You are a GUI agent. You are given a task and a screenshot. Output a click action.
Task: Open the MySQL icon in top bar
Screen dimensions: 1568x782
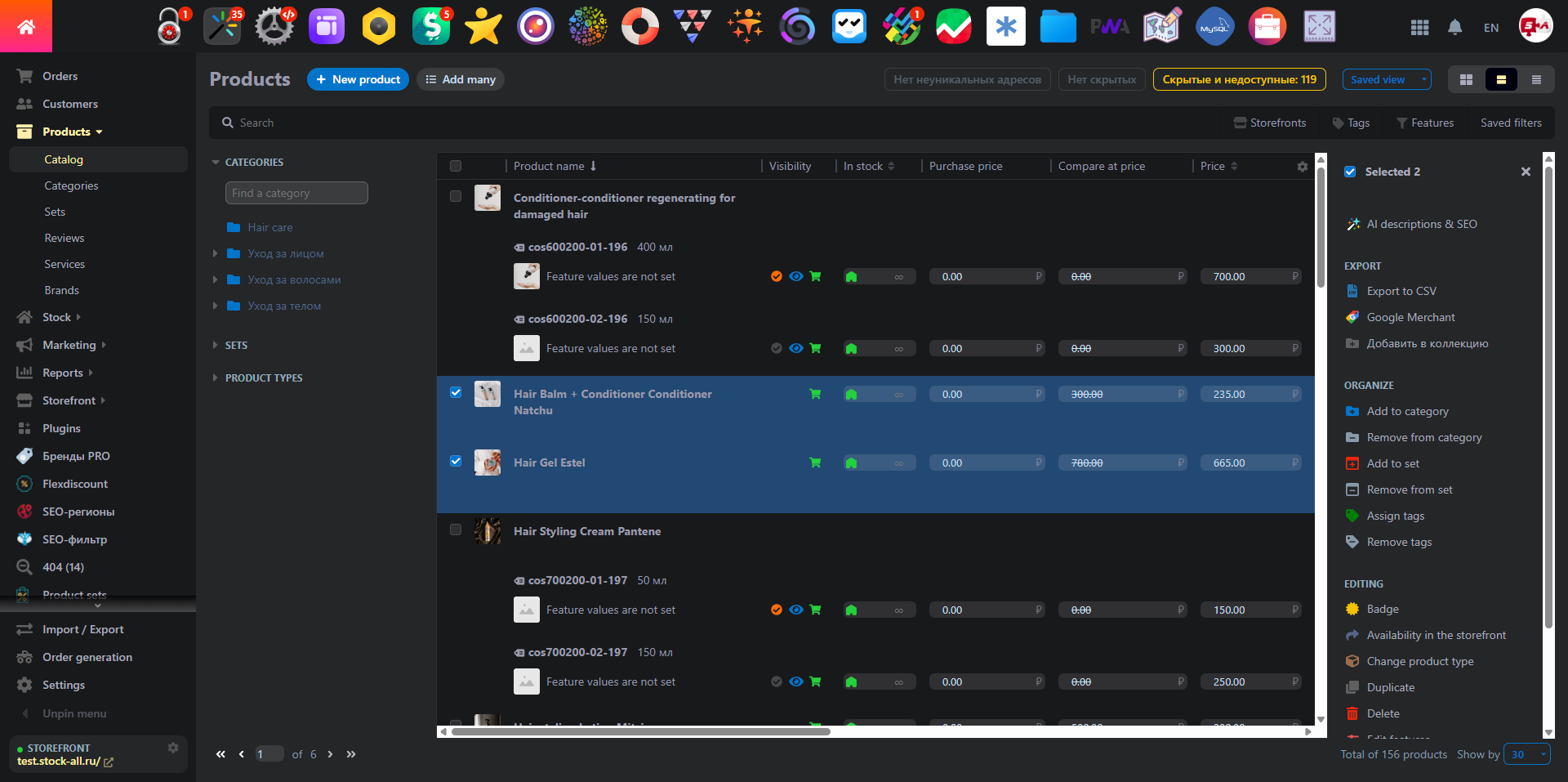point(1214,26)
